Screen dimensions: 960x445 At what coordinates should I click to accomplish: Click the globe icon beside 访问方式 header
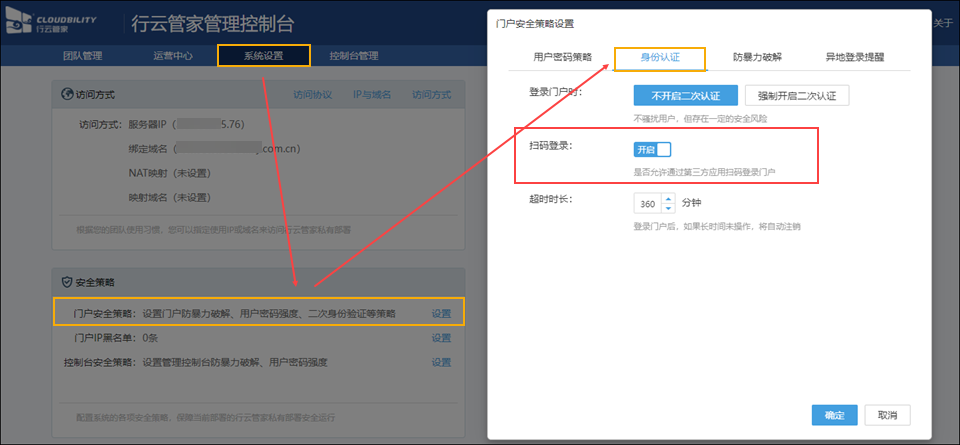pos(67,95)
